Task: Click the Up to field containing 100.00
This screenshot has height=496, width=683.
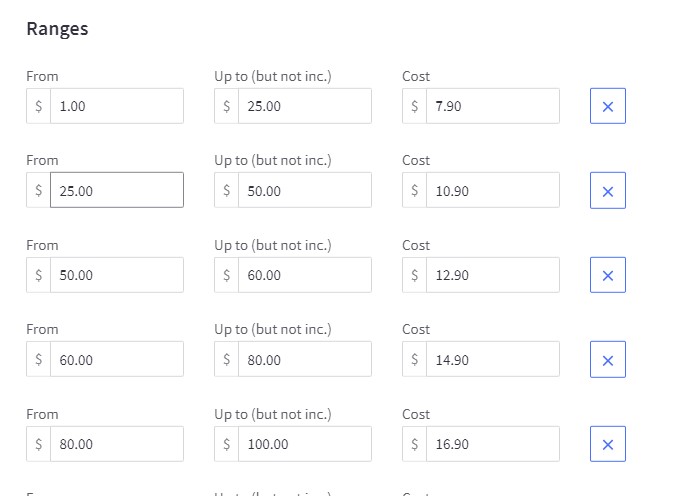Action: [304, 444]
